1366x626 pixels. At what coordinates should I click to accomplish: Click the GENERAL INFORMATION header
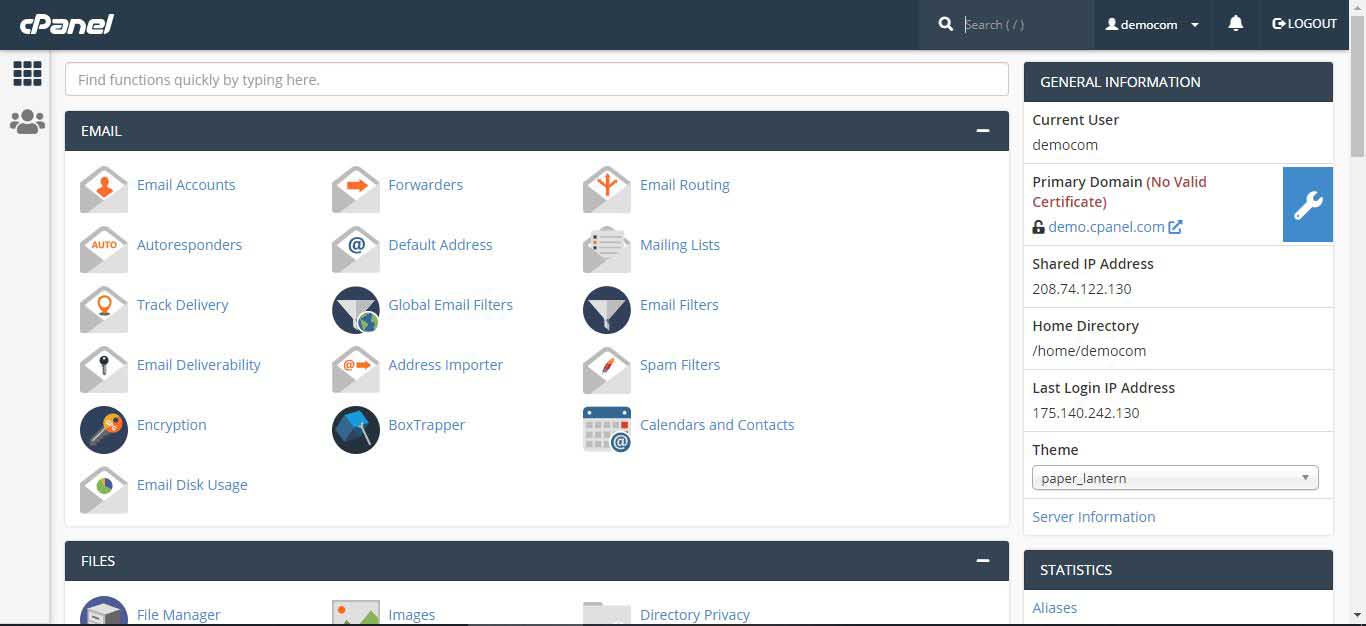click(x=1178, y=82)
